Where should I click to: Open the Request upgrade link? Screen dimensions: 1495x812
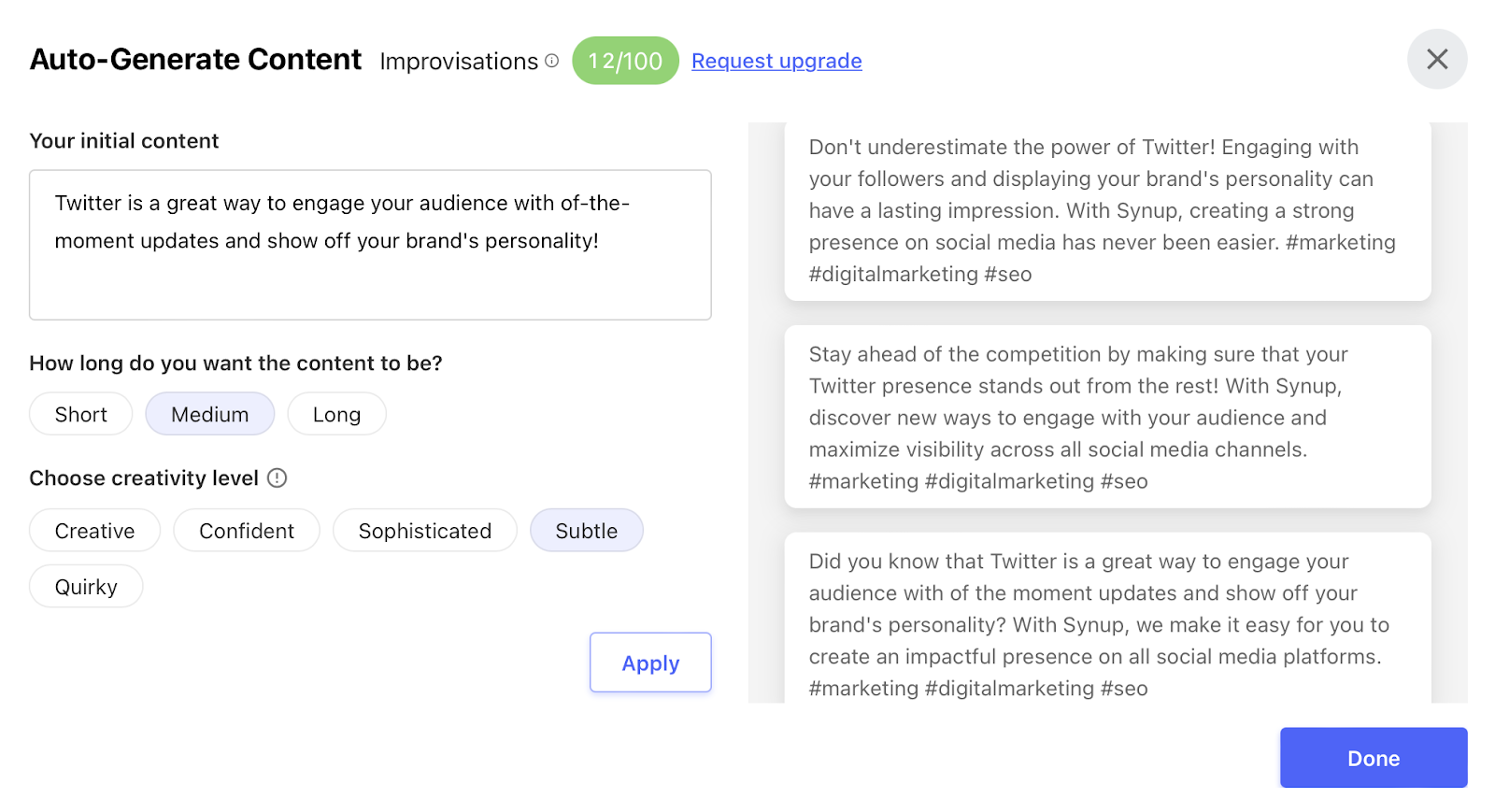tap(776, 61)
